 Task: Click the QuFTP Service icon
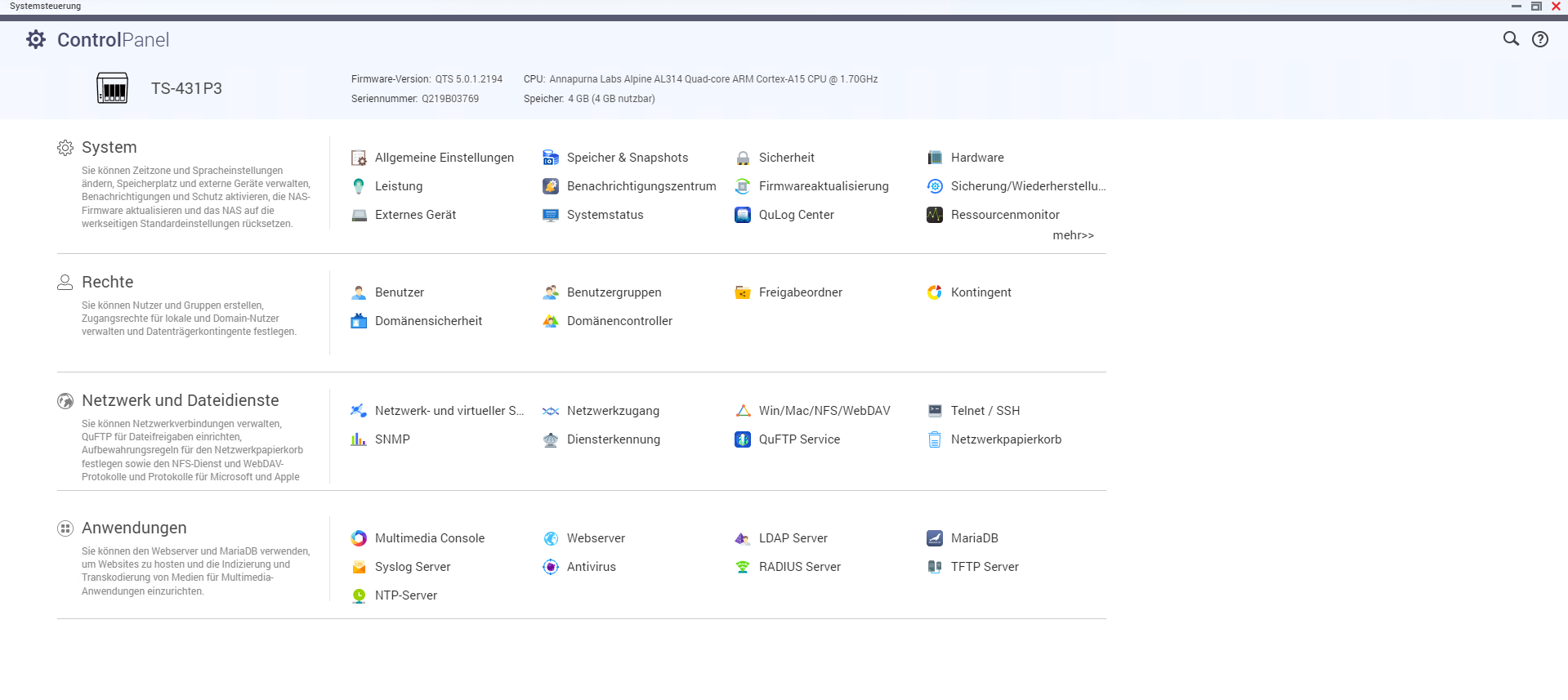(743, 439)
